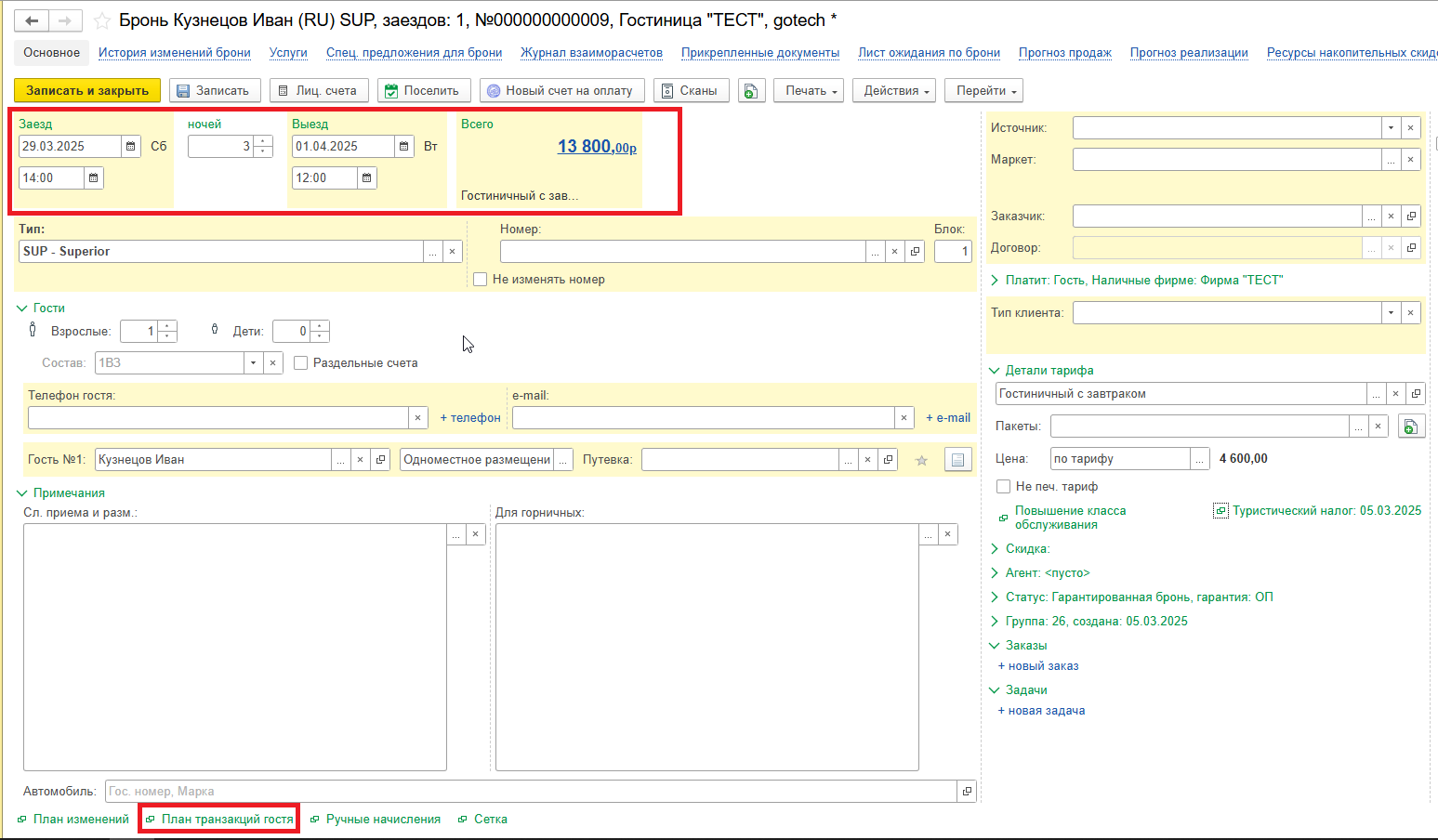Open the Перейти dropdown menu

click(983, 90)
